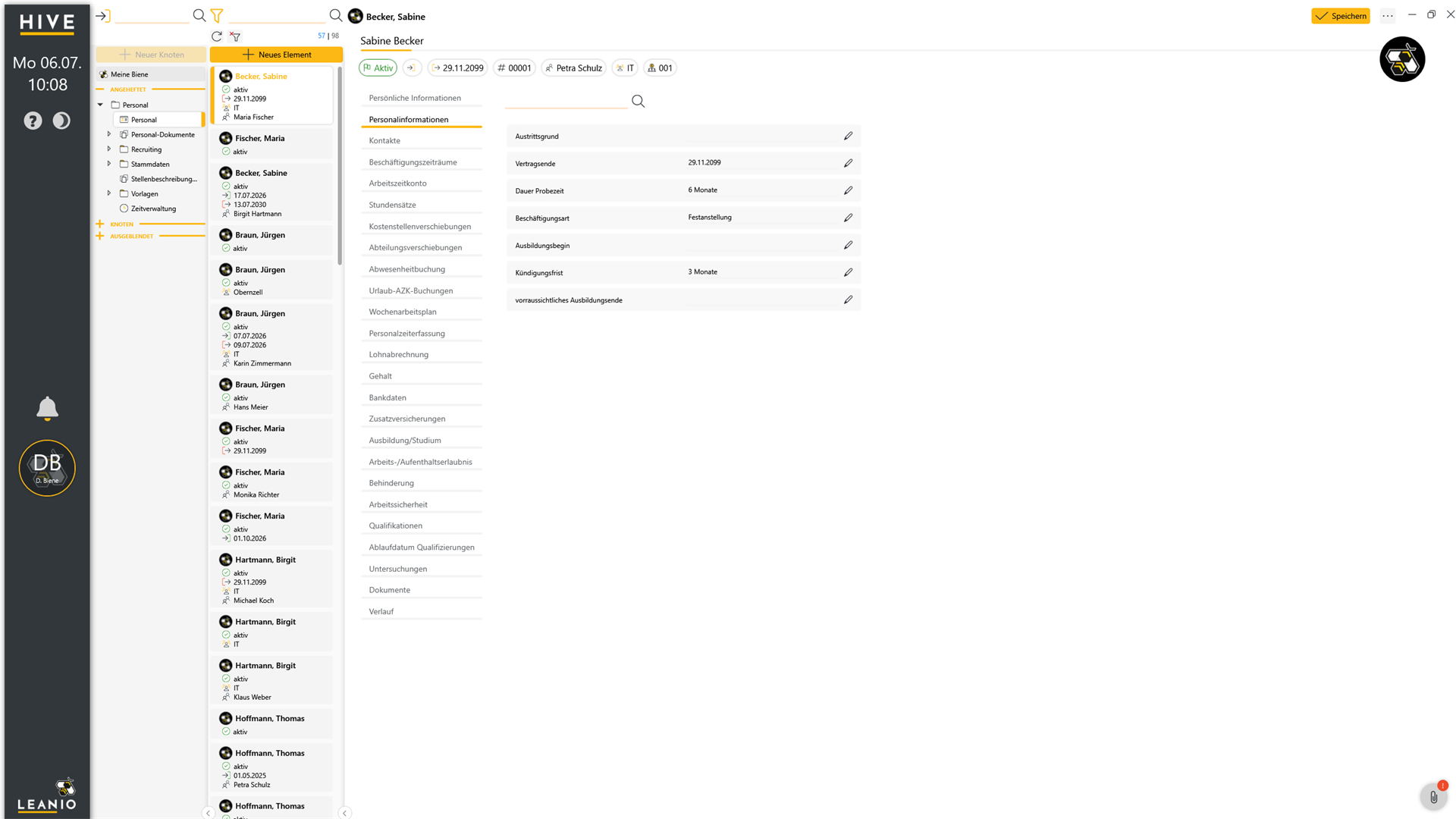Refresh the element list
The image size is (1456, 819).
click(x=217, y=36)
